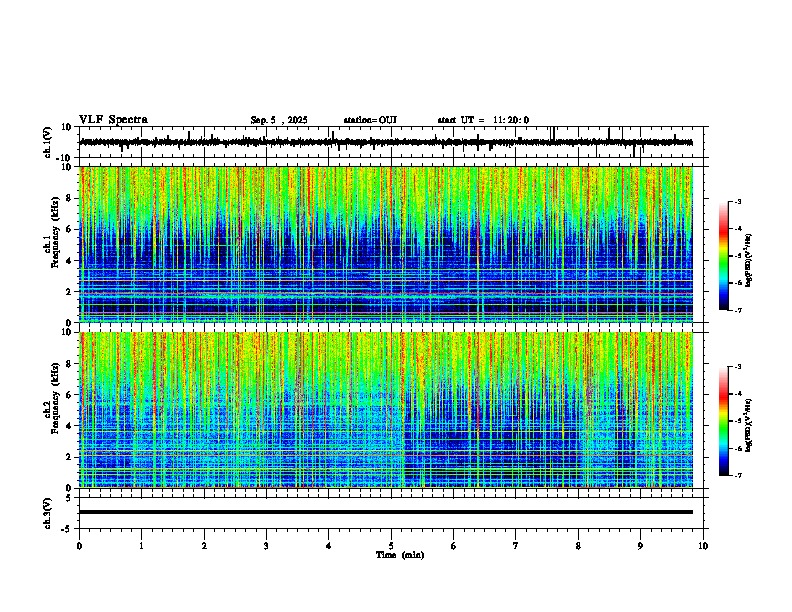Click the '6' minute time-axis tick label
This screenshot has width=792, height=612.
pos(454,546)
